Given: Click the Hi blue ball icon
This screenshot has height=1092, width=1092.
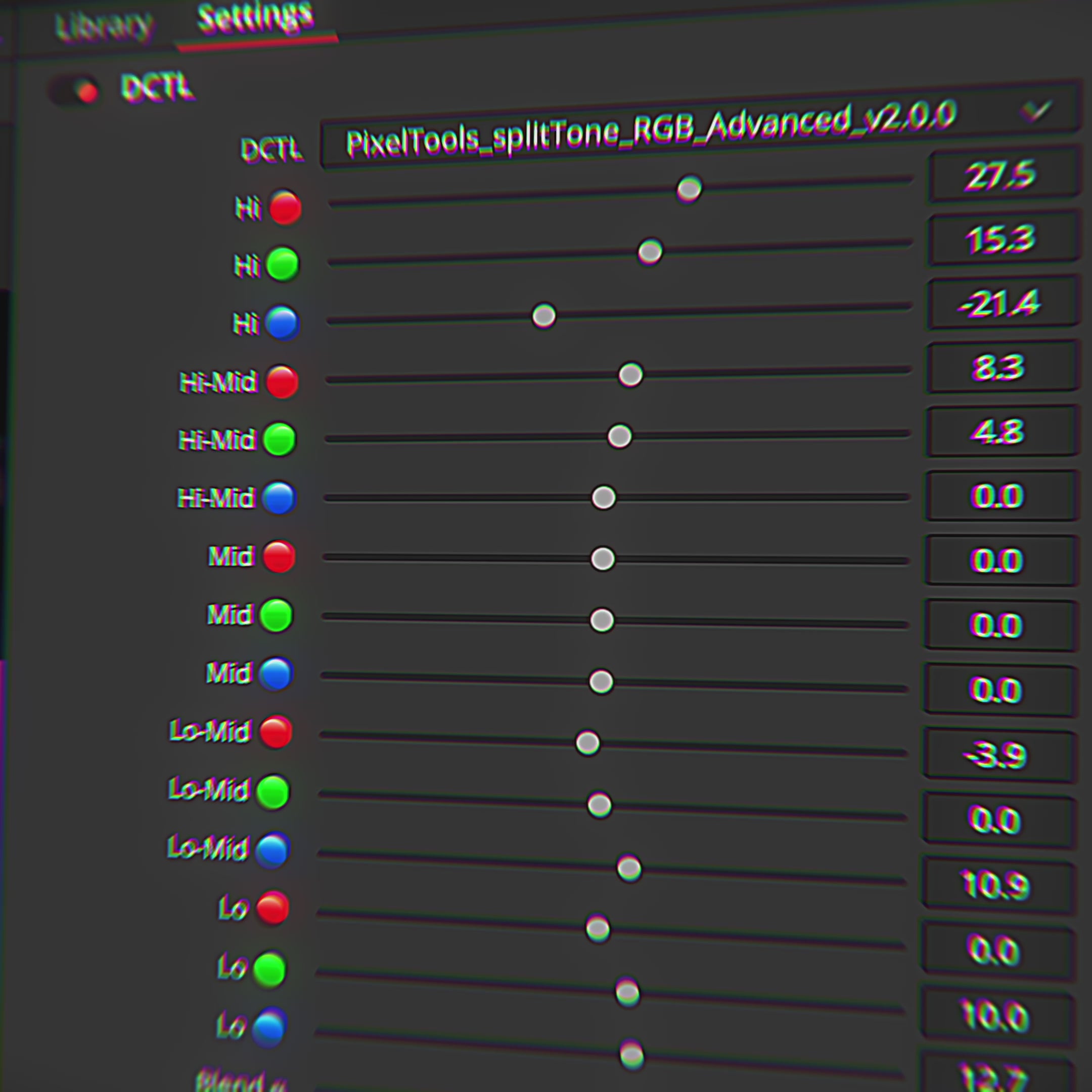Looking at the screenshot, I should [x=282, y=324].
